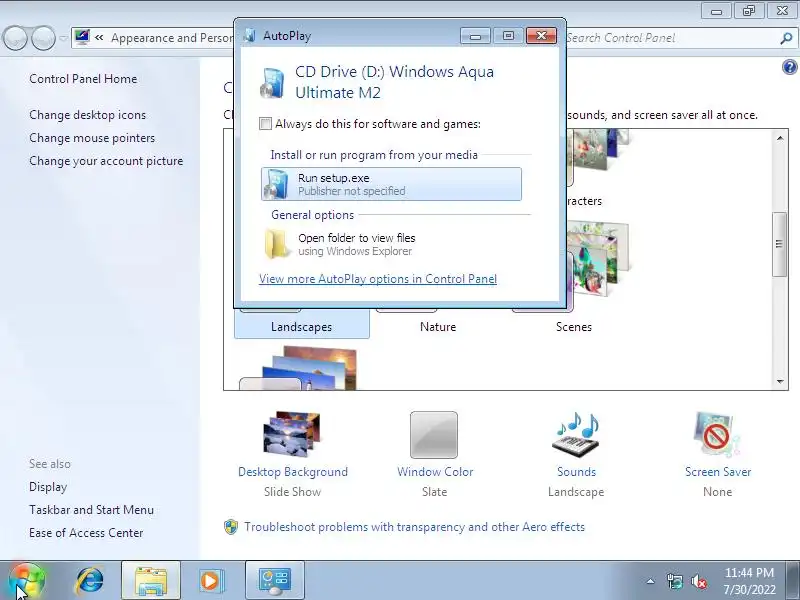Image resolution: width=800 pixels, height=600 pixels.
Task: Click the themes list scrollbar thumb
Action: 779,244
